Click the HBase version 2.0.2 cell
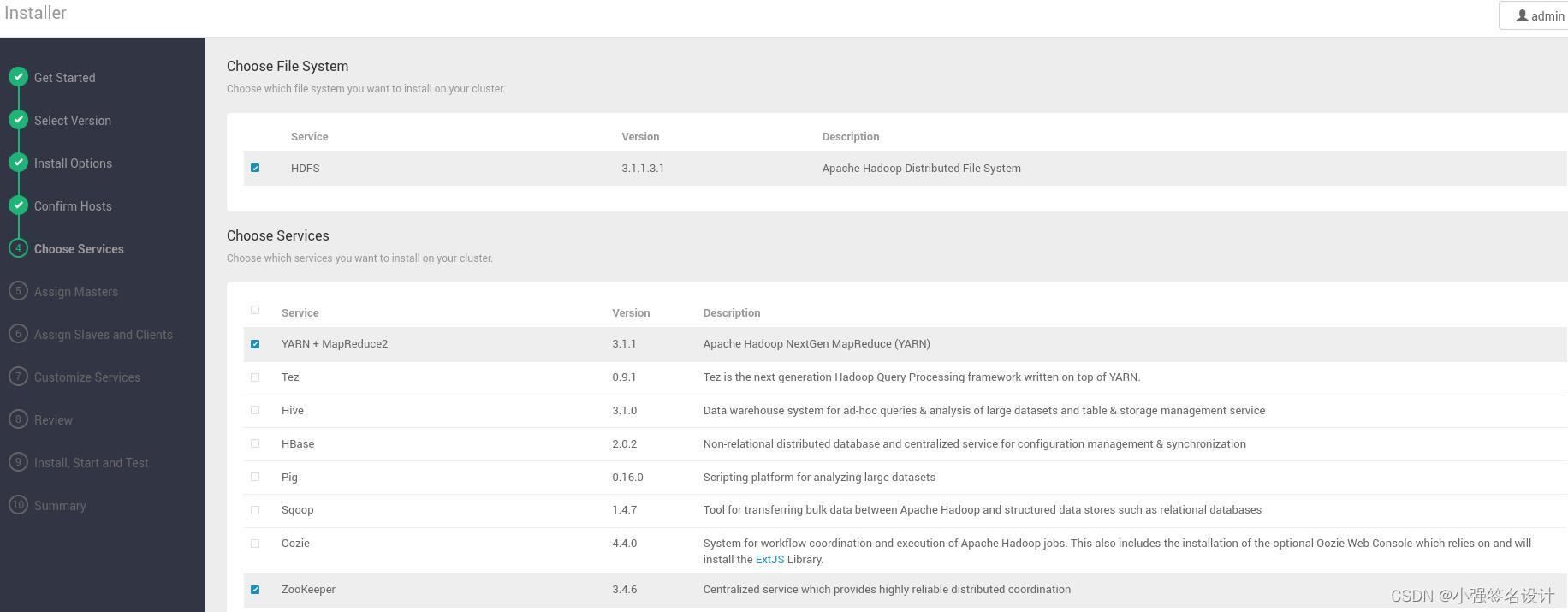The image size is (1568, 612). click(624, 444)
